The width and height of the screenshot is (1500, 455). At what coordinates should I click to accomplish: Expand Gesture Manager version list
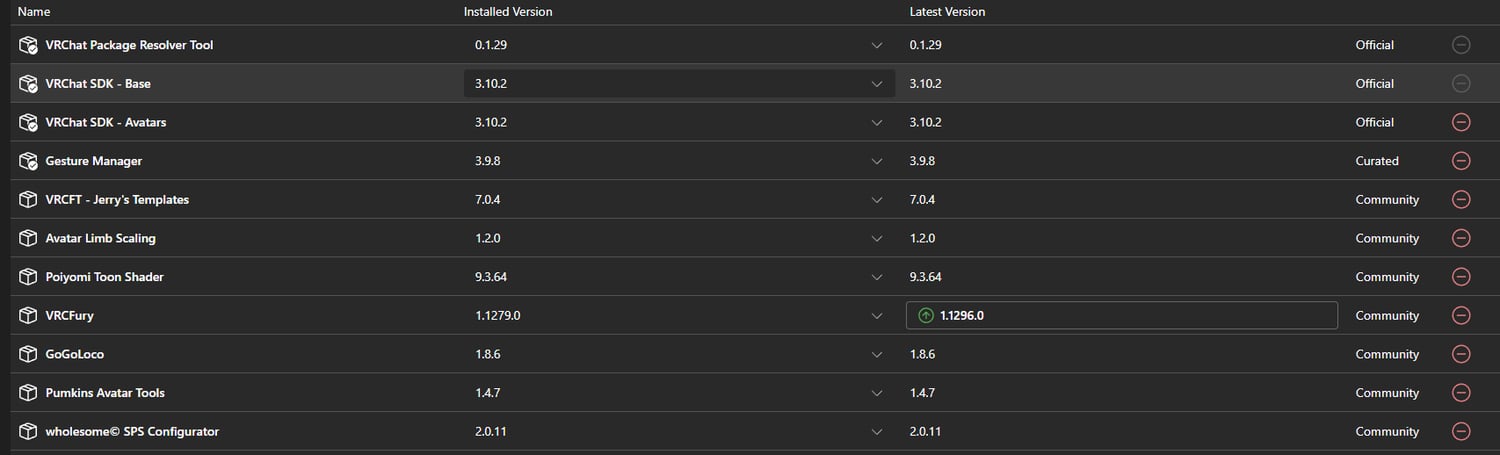[x=877, y=161]
